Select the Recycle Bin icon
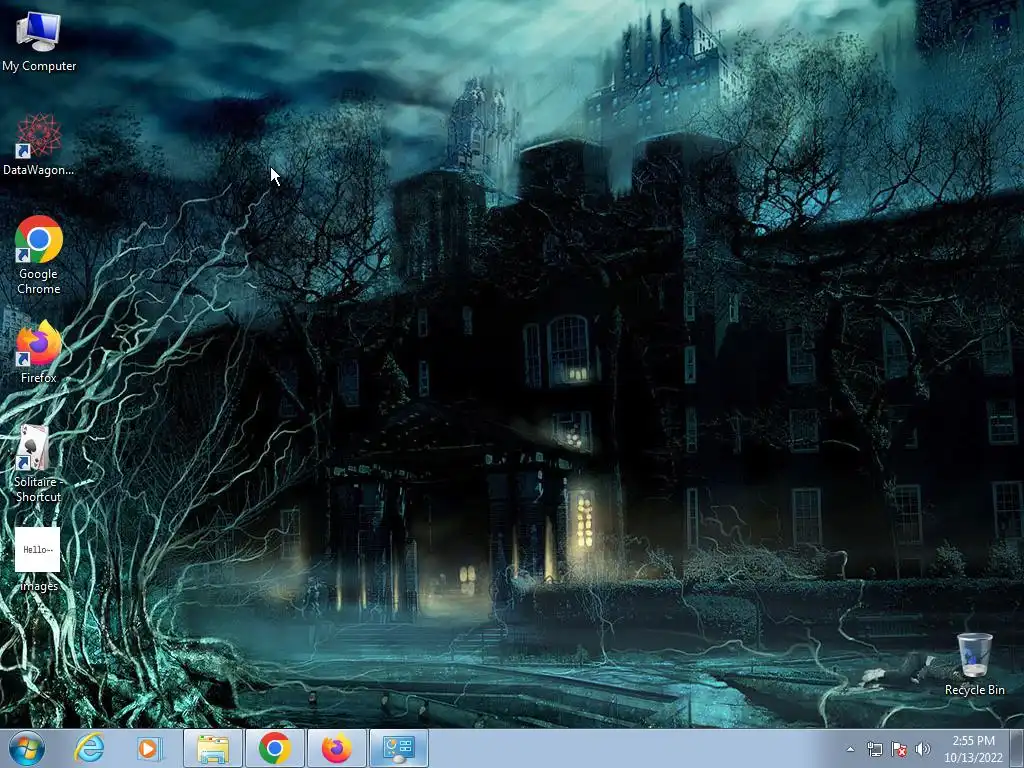The width and height of the screenshot is (1024, 768). [x=974, y=664]
